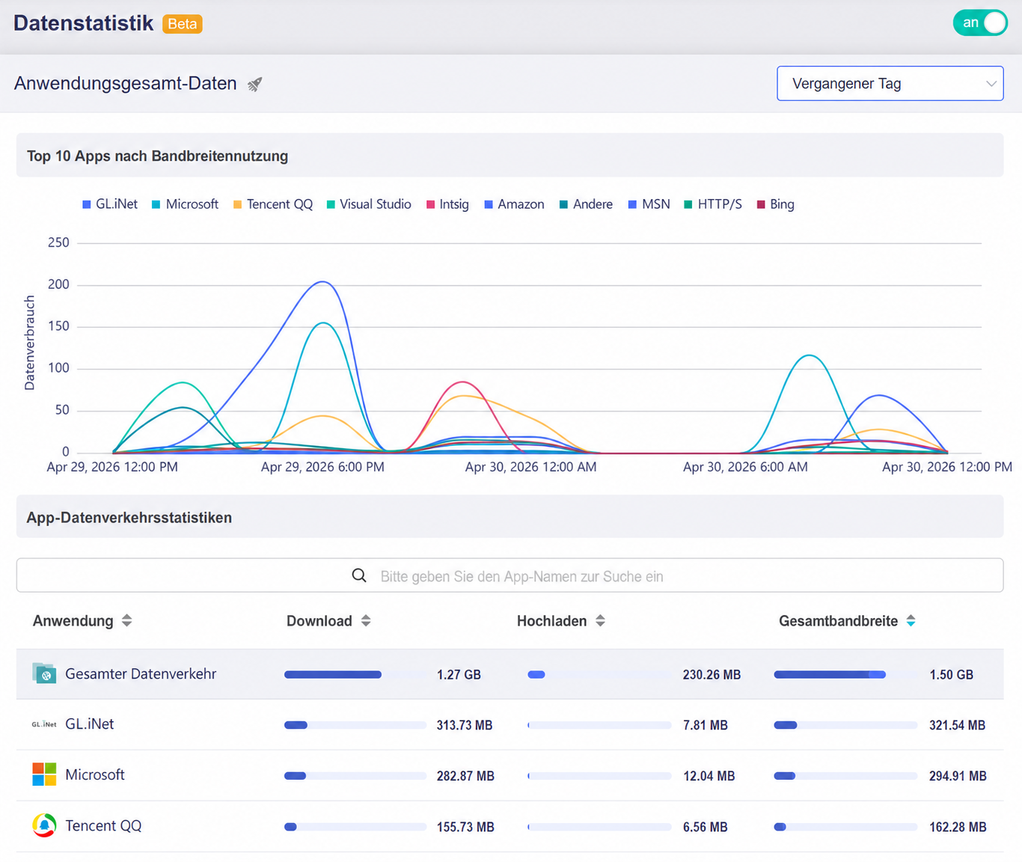Toggle the Andere legend series
1022x862 pixels.
[x=586, y=205]
